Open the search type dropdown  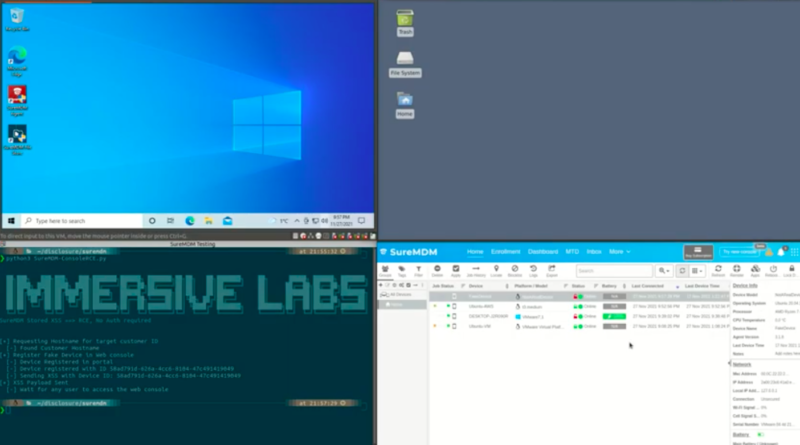tap(664, 271)
